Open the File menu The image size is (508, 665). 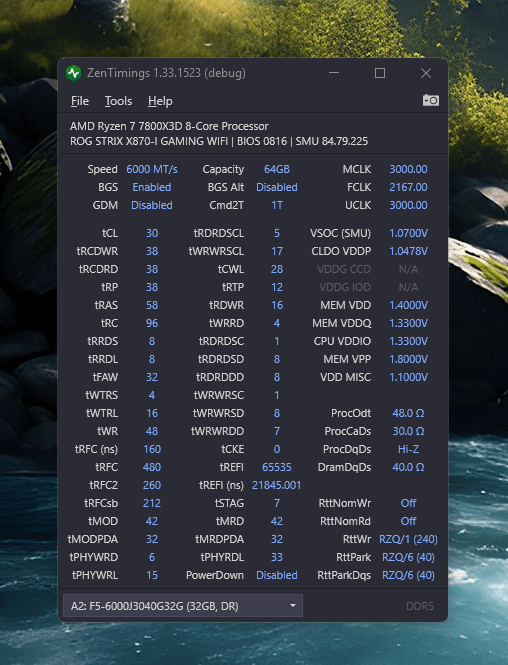tap(80, 101)
